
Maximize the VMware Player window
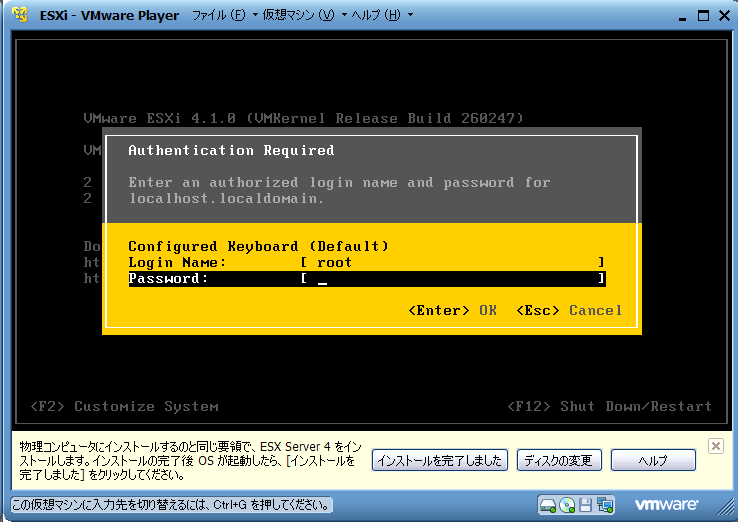[x=703, y=16]
